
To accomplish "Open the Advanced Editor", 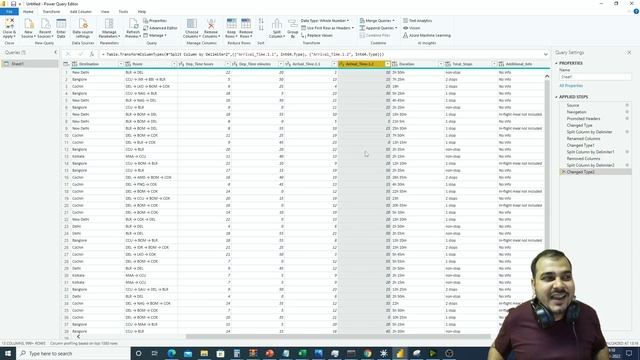I will [x=160, y=28].
